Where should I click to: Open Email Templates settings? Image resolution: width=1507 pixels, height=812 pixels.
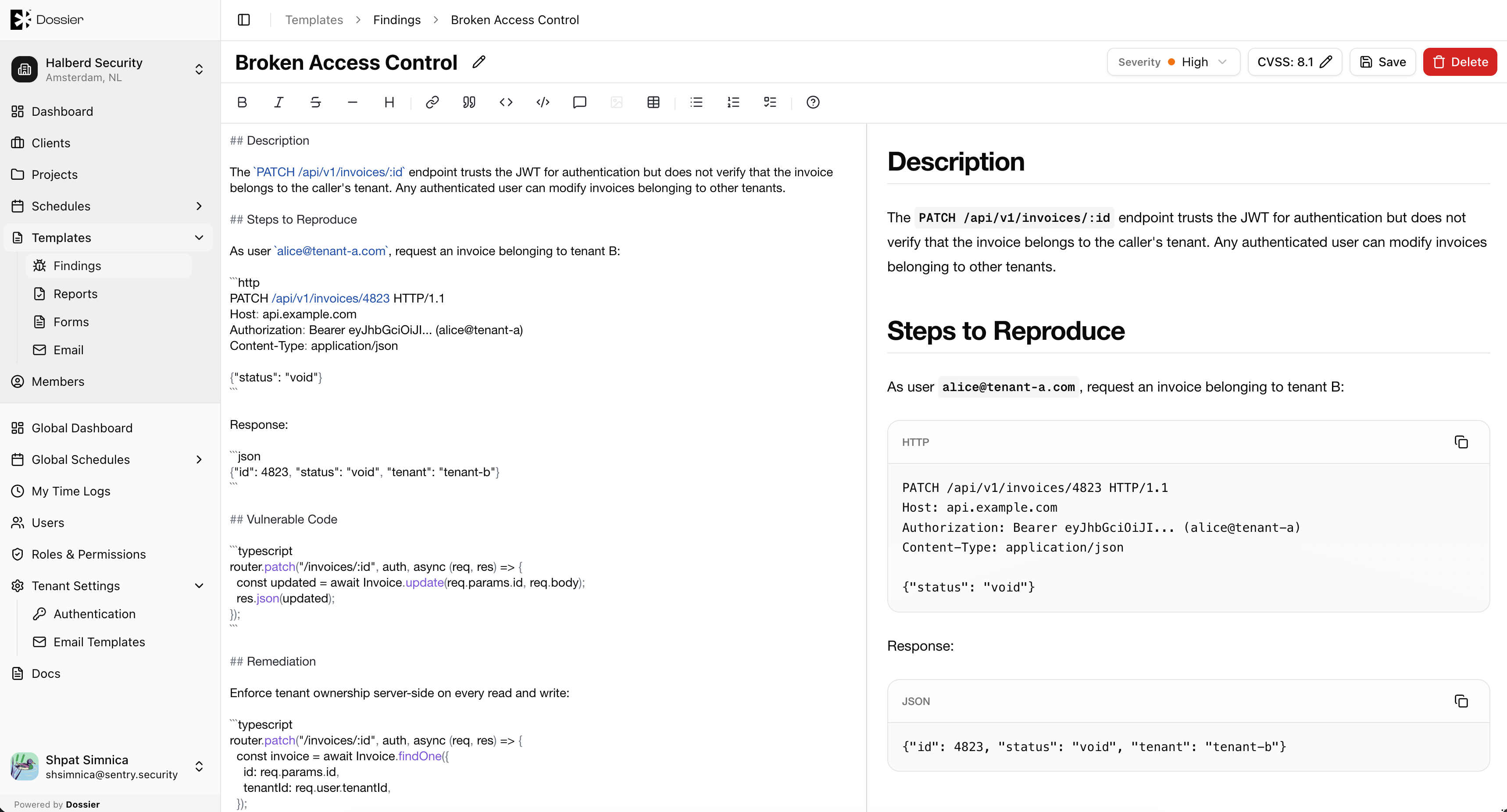click(109, 642)
